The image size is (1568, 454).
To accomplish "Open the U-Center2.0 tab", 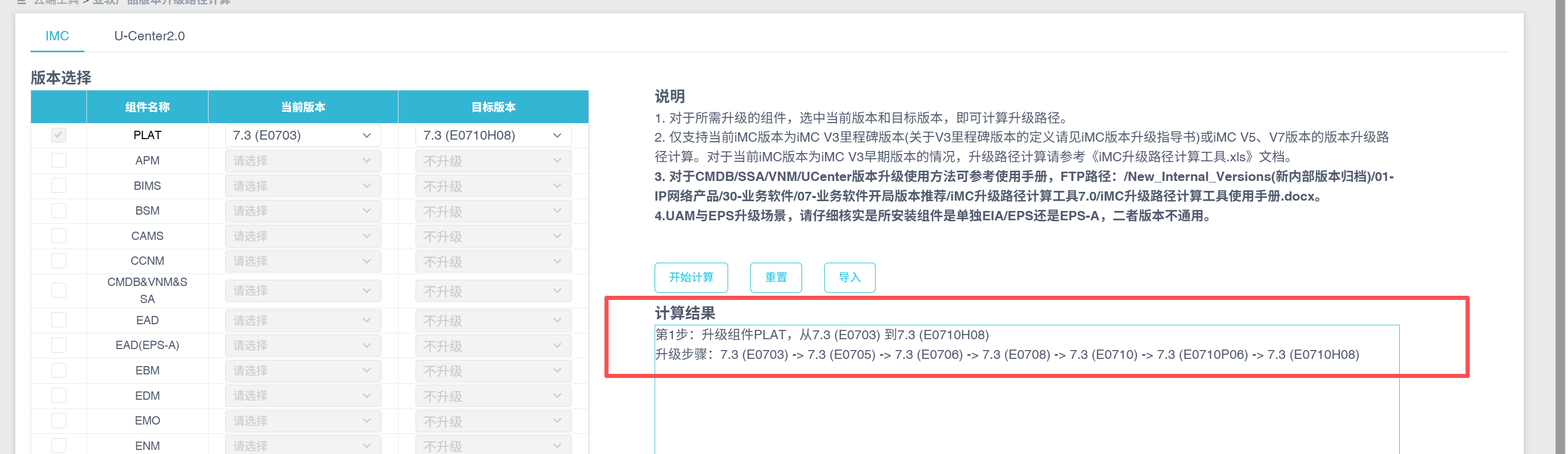I will pos(149,36).
